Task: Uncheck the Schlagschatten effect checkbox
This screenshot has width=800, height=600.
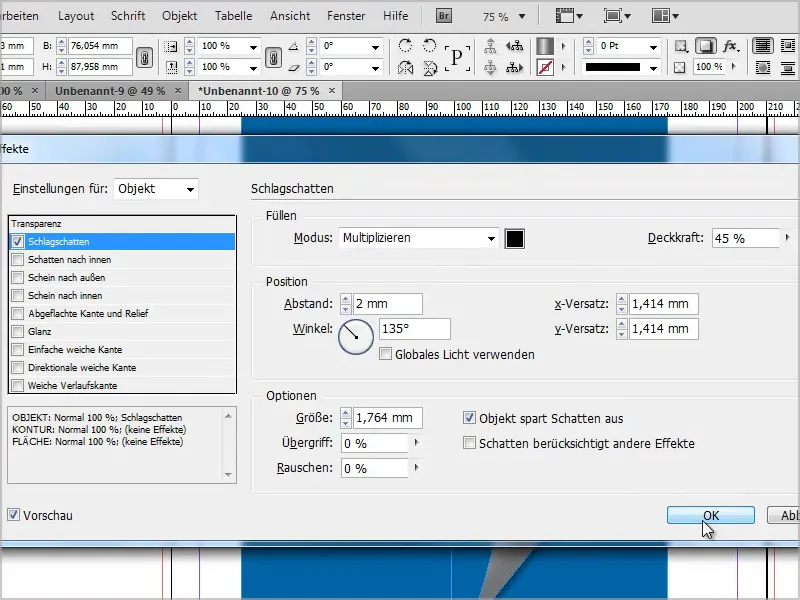Action: 18,241
